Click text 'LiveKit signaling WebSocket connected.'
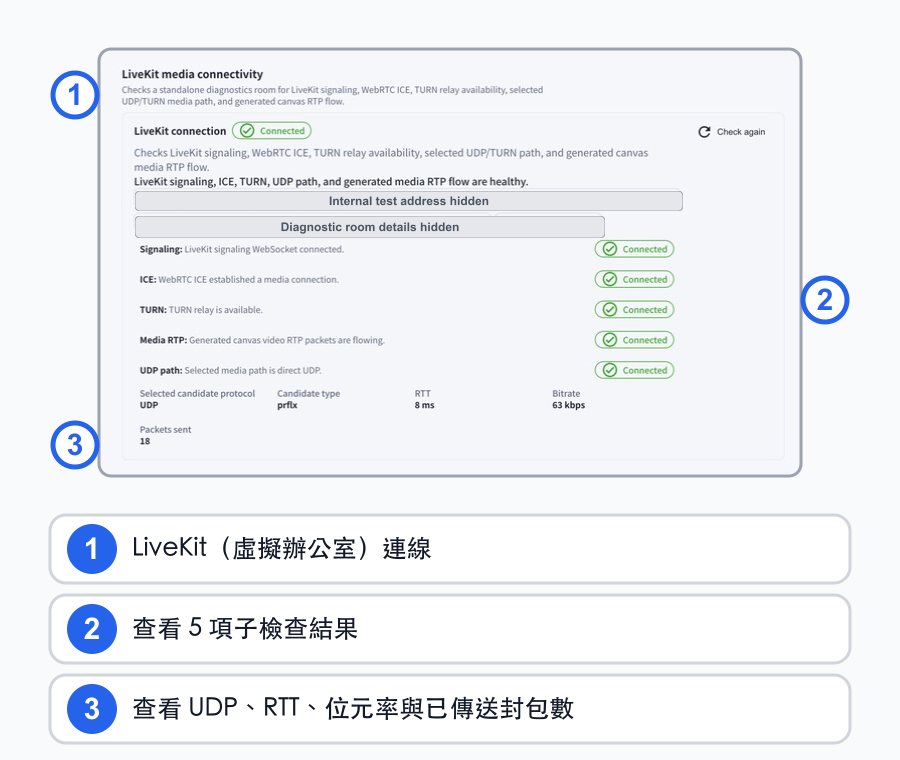The image size is (900, 760). pyautogui.click(x=264, y=249)
